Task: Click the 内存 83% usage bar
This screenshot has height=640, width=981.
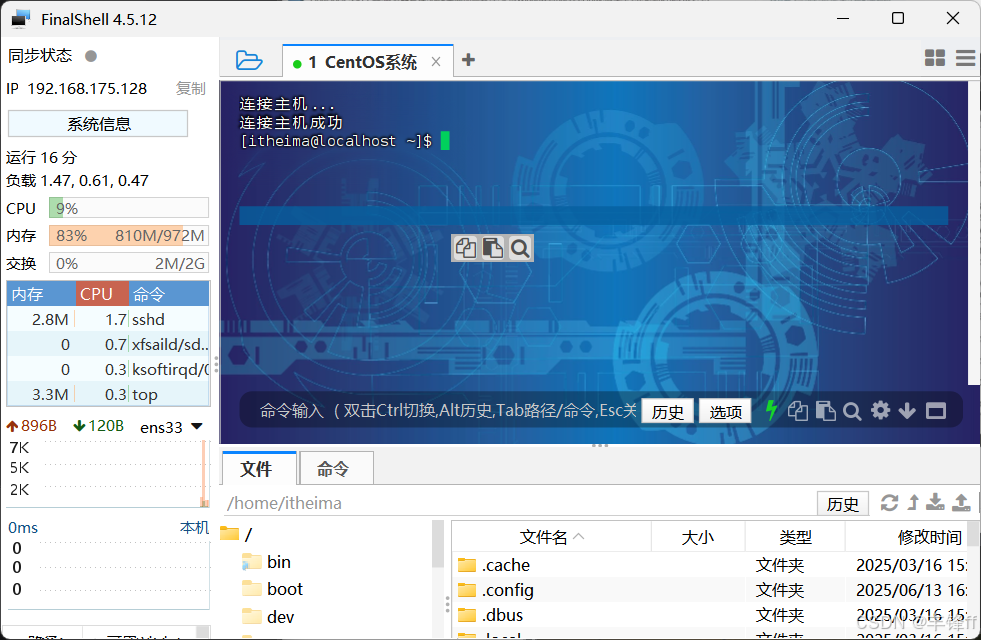Action: 129,236
